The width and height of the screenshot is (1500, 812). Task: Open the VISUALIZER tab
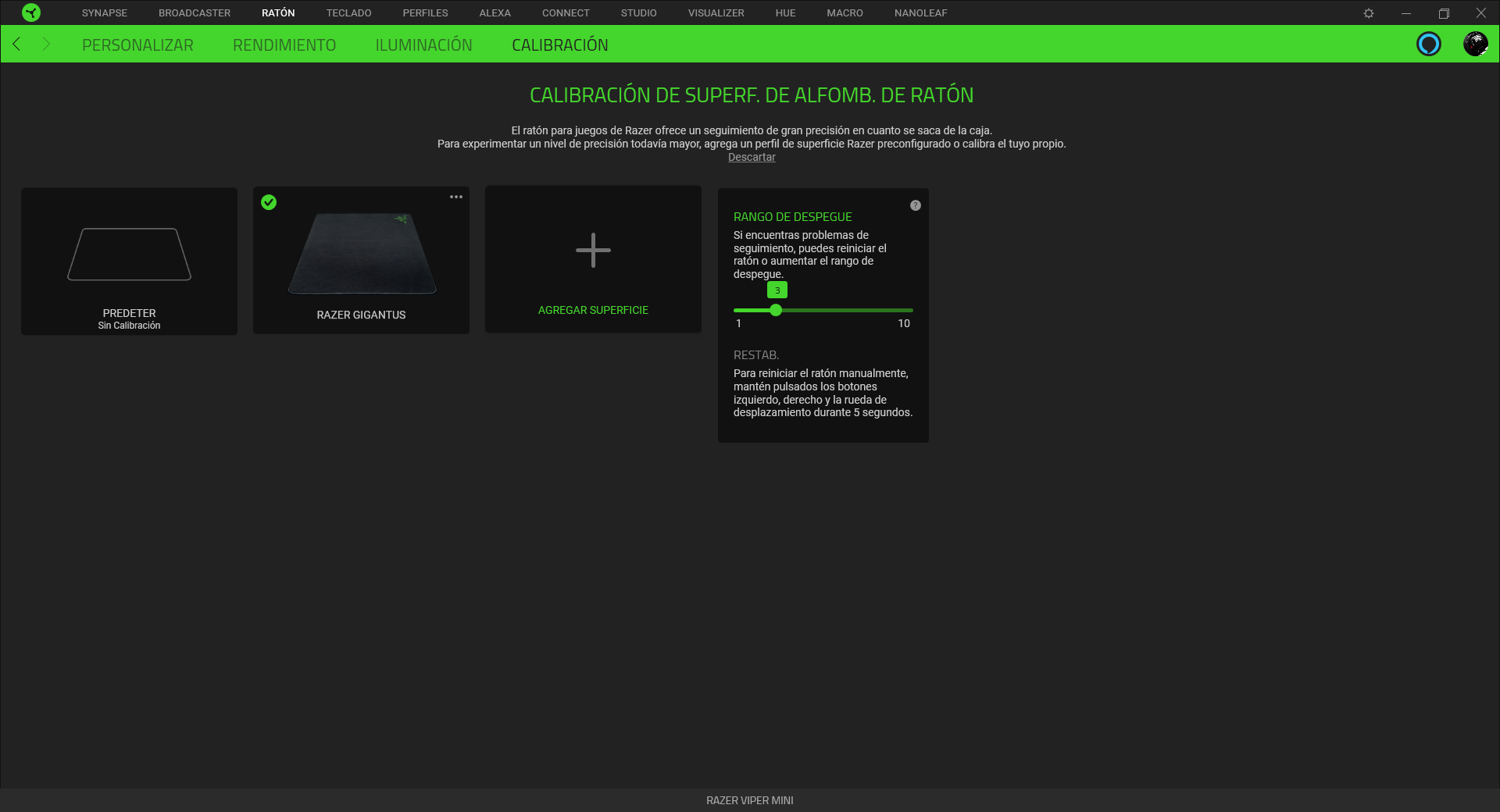pos(716,13)
